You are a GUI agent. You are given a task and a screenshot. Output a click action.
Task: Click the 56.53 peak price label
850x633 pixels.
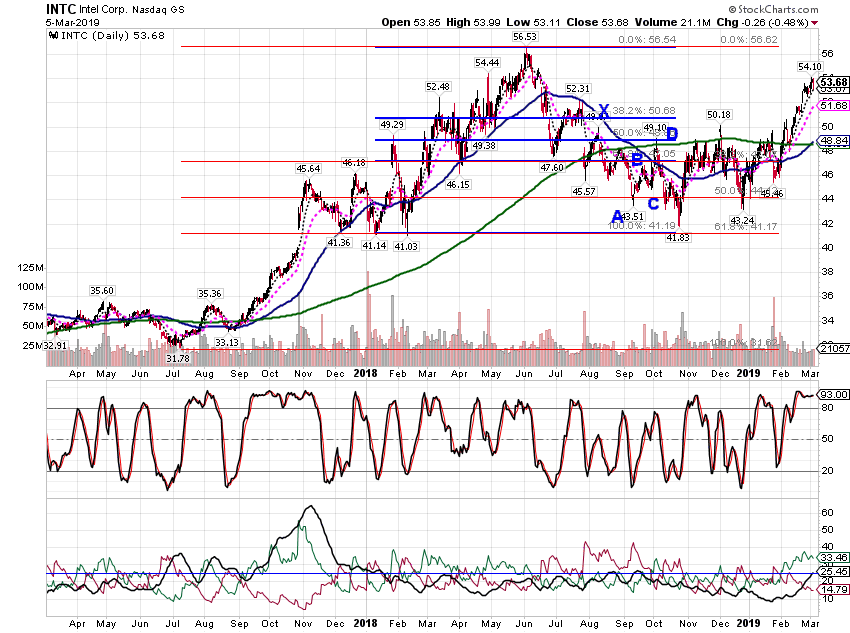525,37
